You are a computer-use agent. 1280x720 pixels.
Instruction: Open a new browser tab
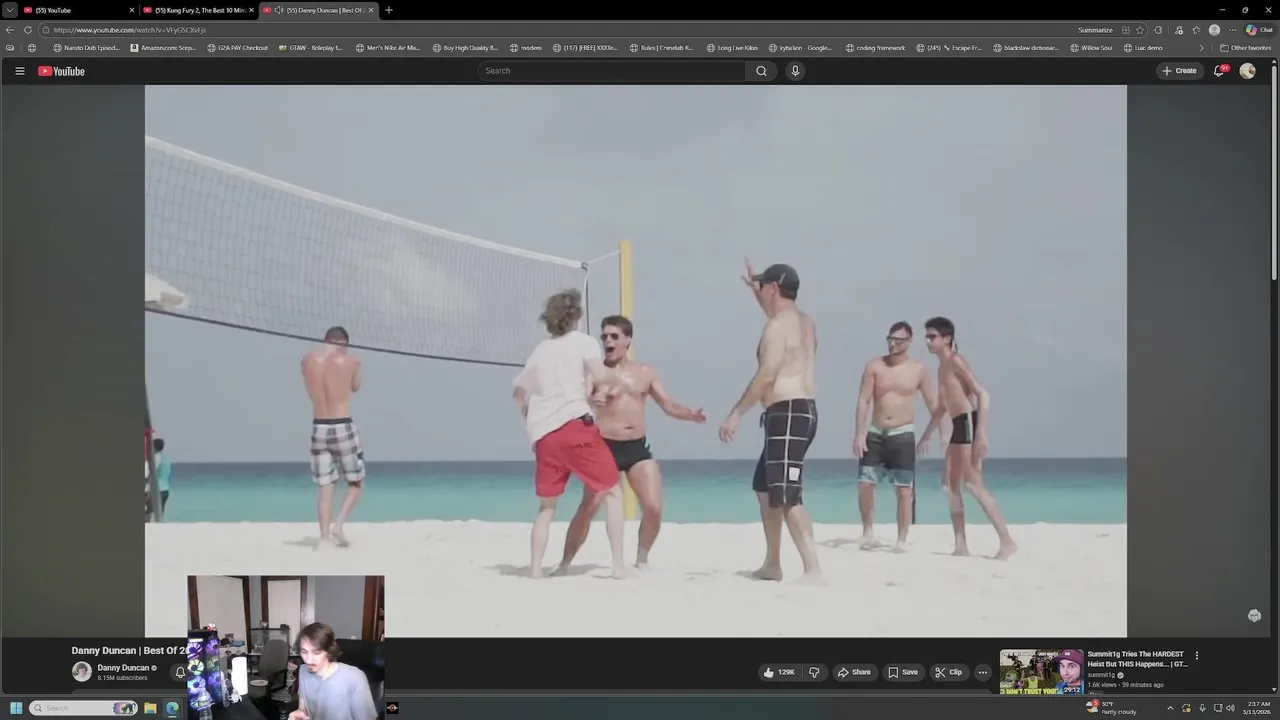(x=389, y=10)
